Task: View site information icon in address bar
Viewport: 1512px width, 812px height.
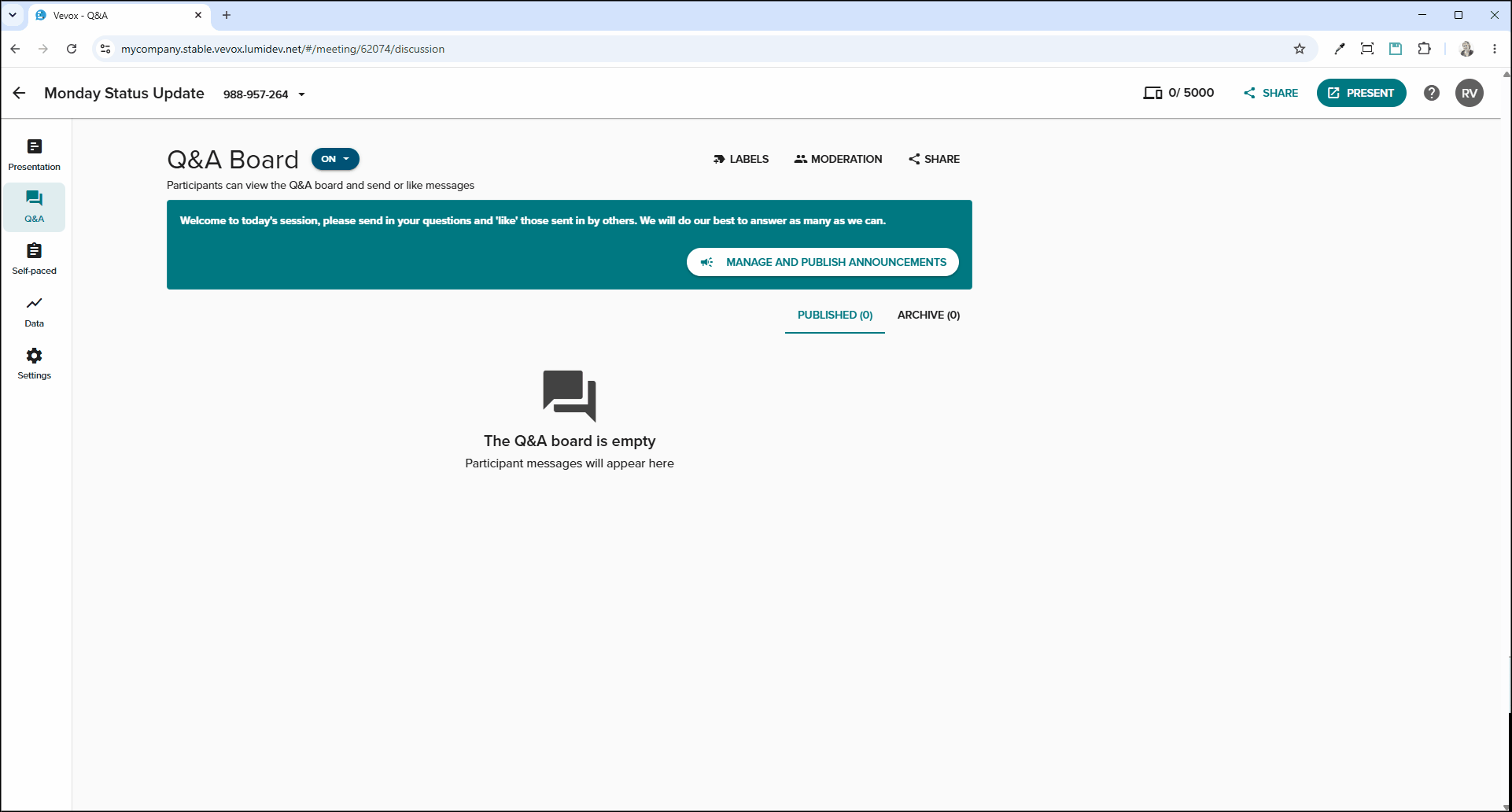Action: (105, 49)
